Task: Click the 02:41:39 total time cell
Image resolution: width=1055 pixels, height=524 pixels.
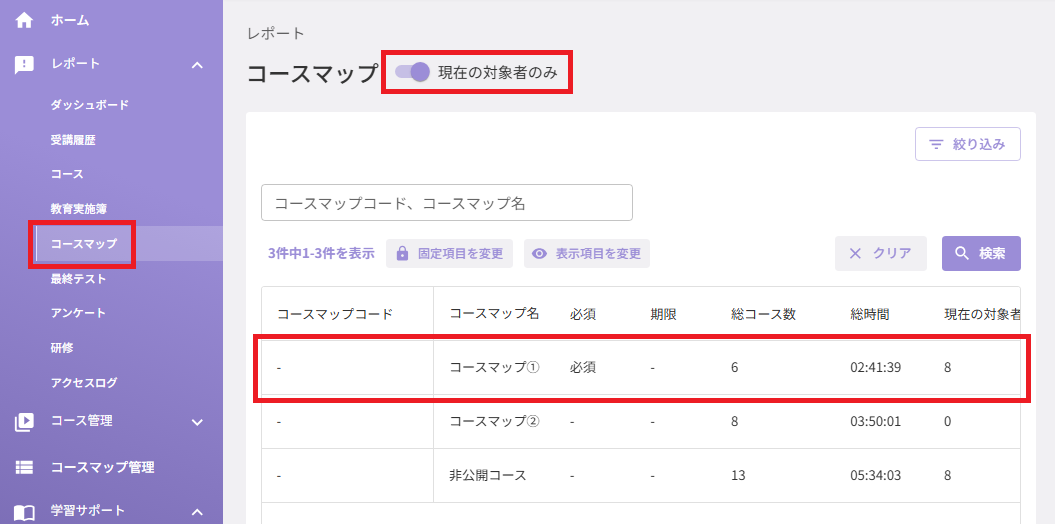Action: [x=875, y=368]
